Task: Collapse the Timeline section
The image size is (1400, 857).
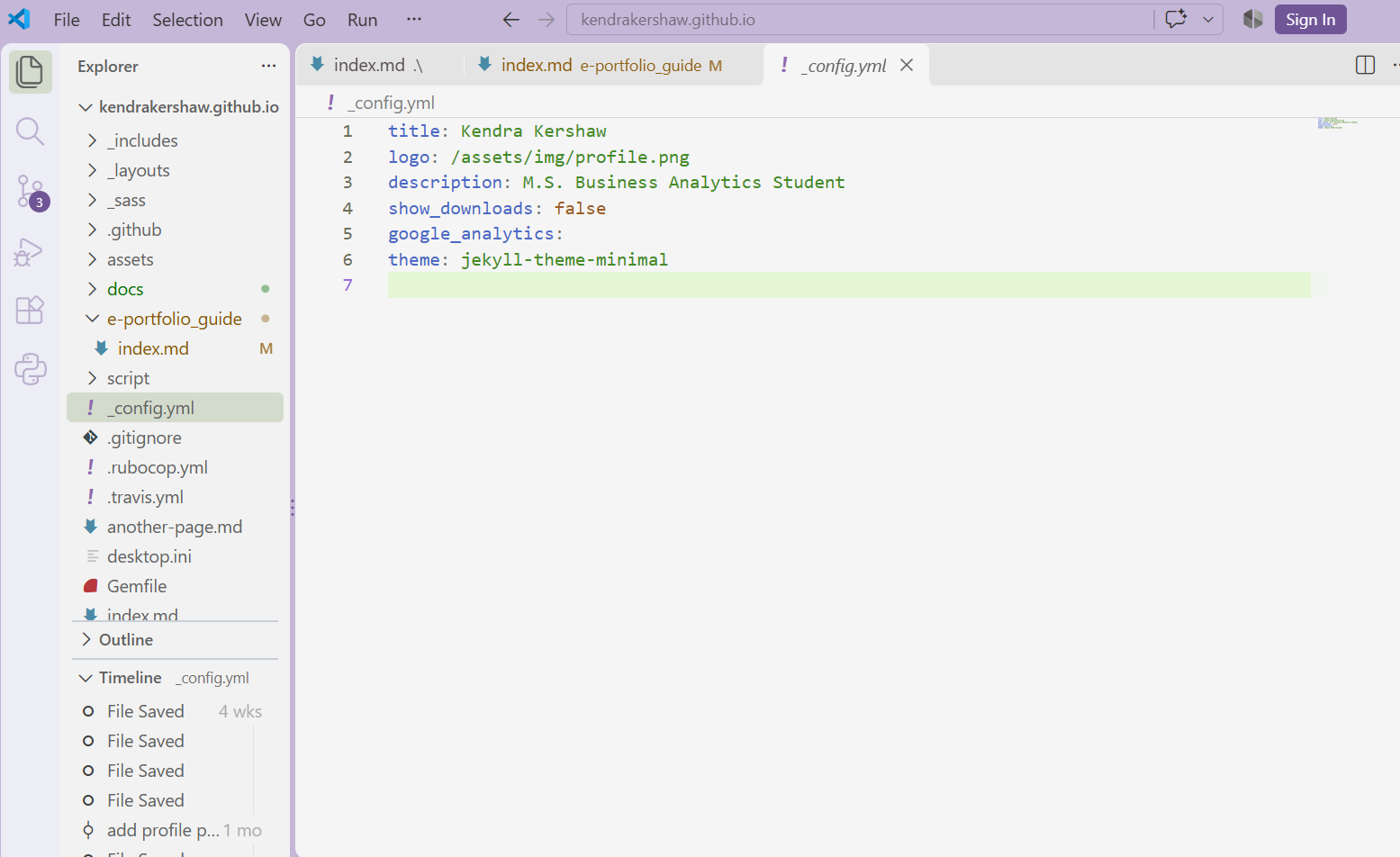Action: click(x=176, y=678)
